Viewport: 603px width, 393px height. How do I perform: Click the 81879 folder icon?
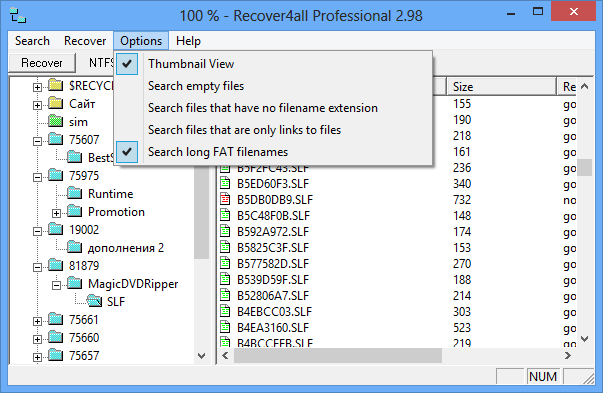tap(56, 265)
